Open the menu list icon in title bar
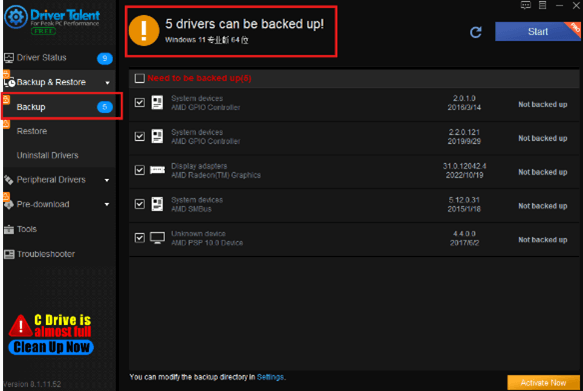 pyautogui.click(x=542, y=5)
